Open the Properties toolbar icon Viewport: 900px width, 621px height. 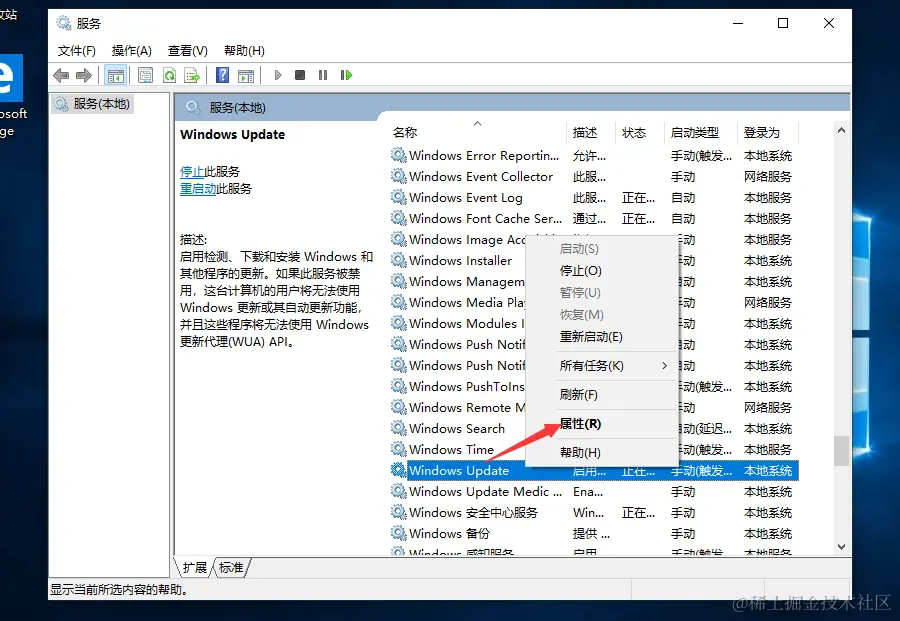[x=145, y=75]
